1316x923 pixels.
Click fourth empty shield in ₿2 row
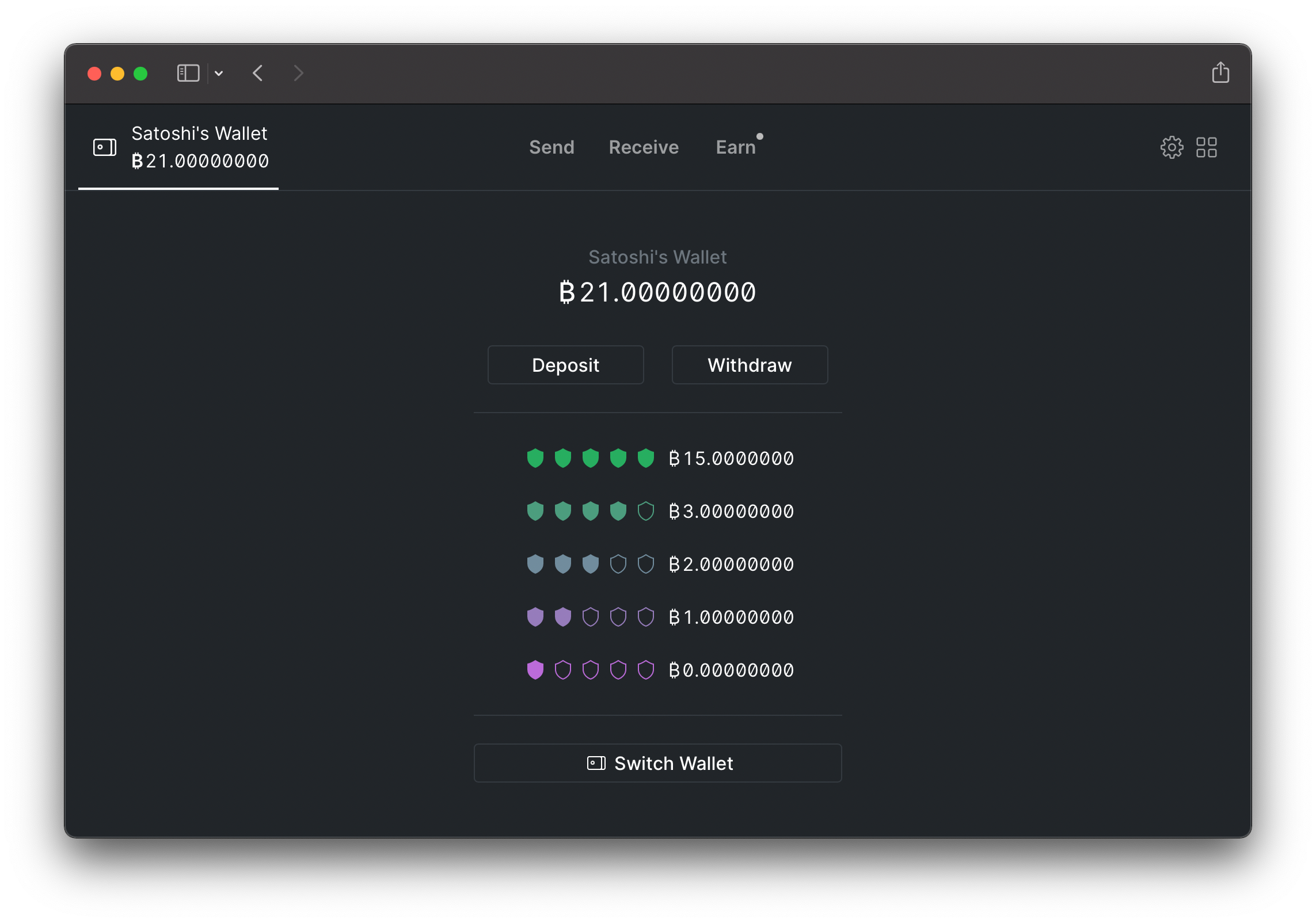point(618,564)
